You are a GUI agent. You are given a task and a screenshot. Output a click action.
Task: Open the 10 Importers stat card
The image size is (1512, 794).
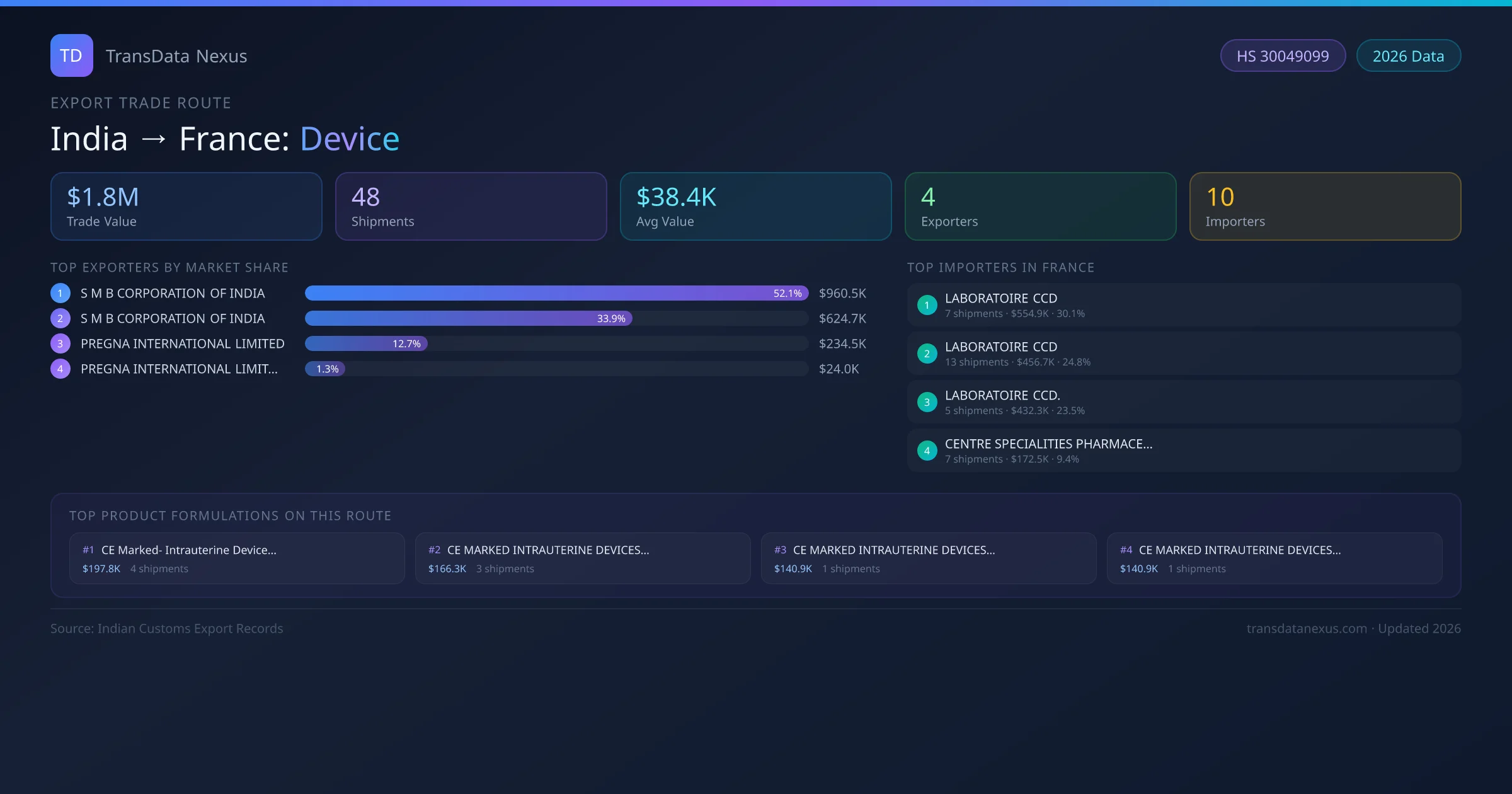tap(1325, 207)
